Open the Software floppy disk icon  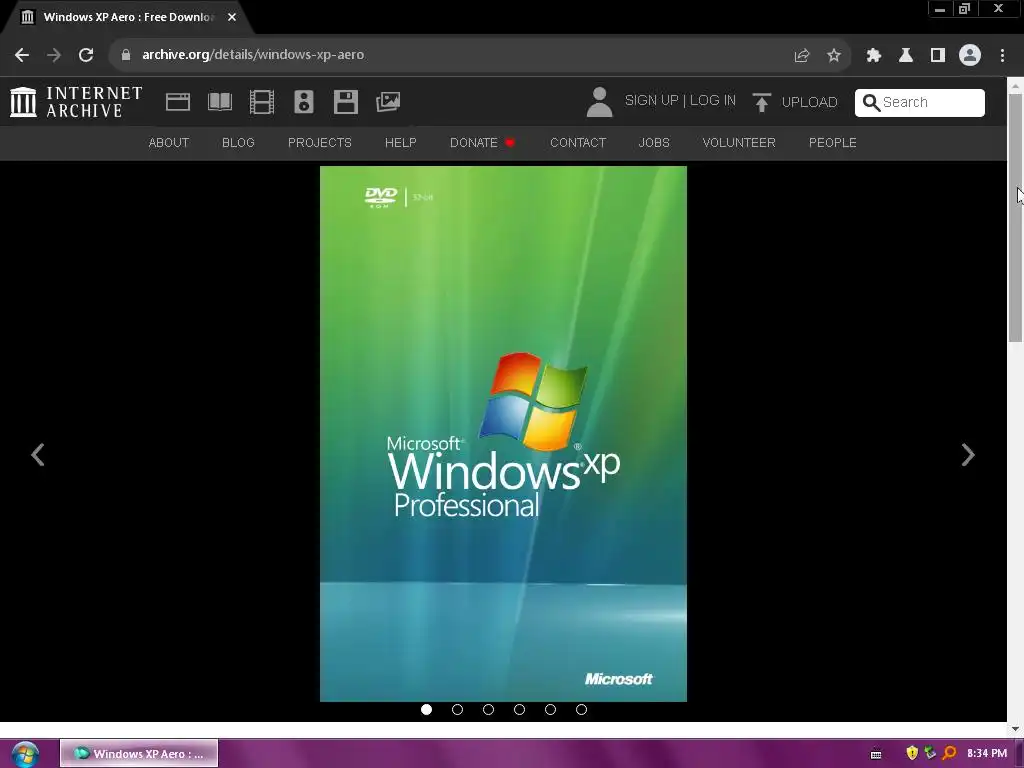pos(346,102)
